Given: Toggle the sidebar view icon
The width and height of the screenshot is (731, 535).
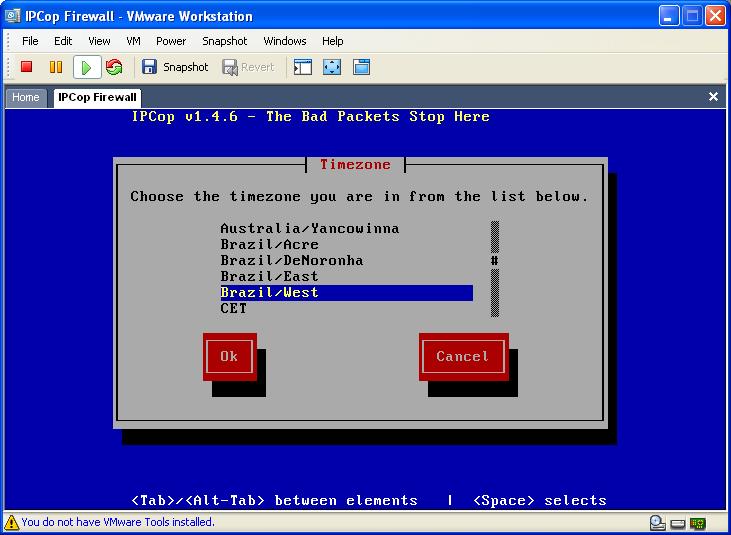Looking at the screenshot, I should (x=303, y=67).
